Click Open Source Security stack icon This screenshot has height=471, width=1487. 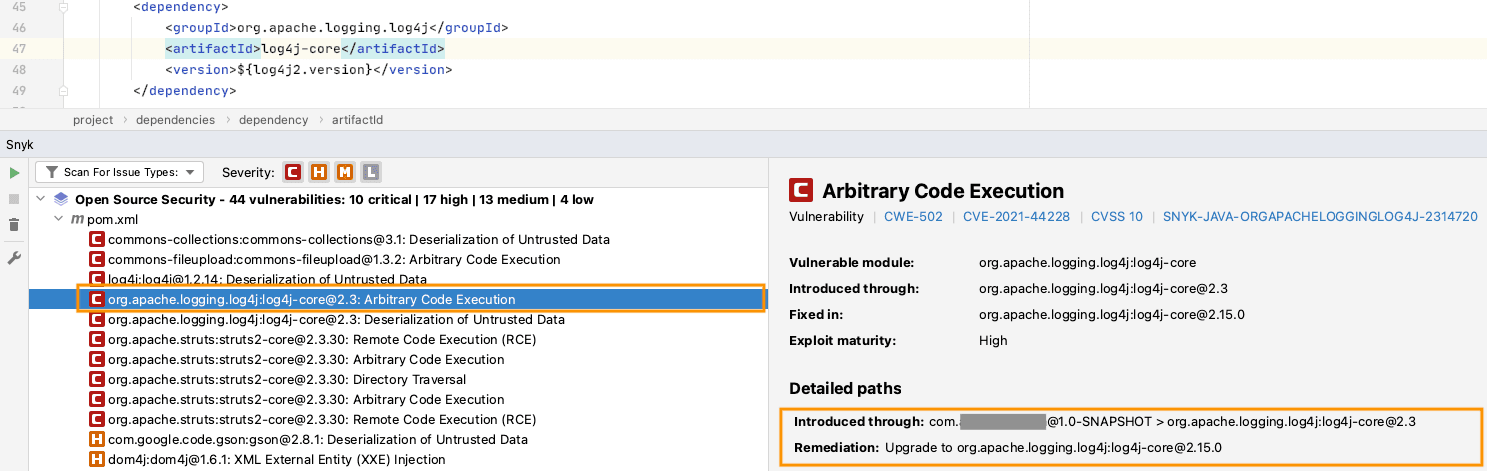(61, 199)
